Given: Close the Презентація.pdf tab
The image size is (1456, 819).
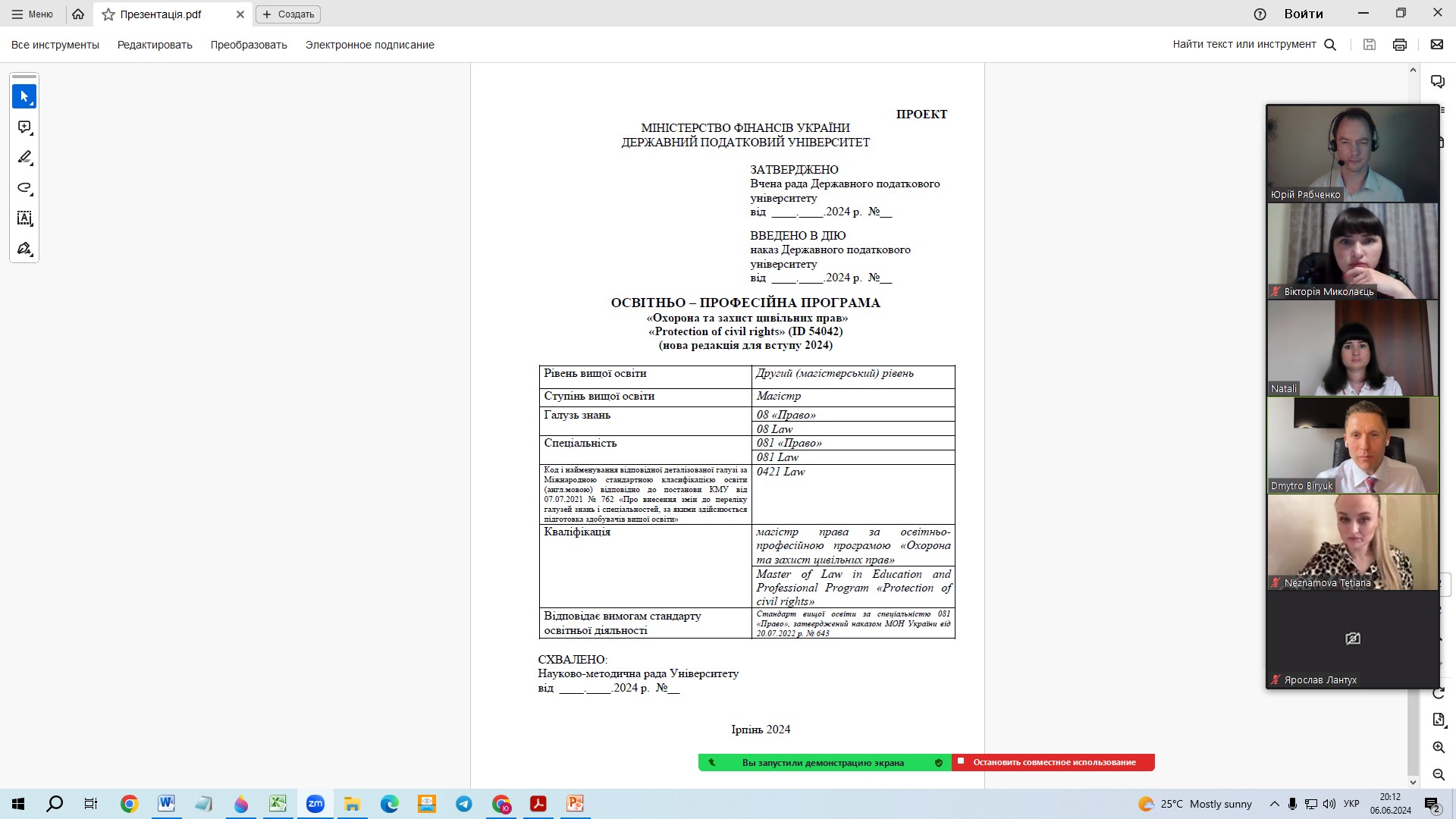Looking at the screenshot, I should (240, 14).
